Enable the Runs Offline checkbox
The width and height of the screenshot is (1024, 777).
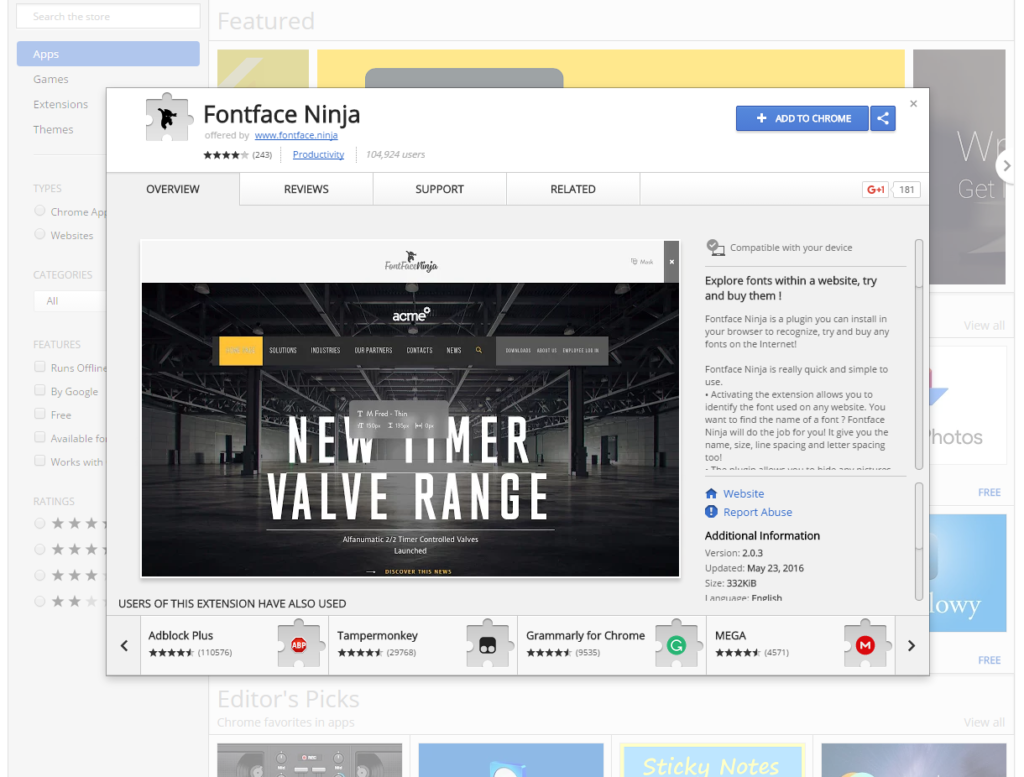coord(40,367)
